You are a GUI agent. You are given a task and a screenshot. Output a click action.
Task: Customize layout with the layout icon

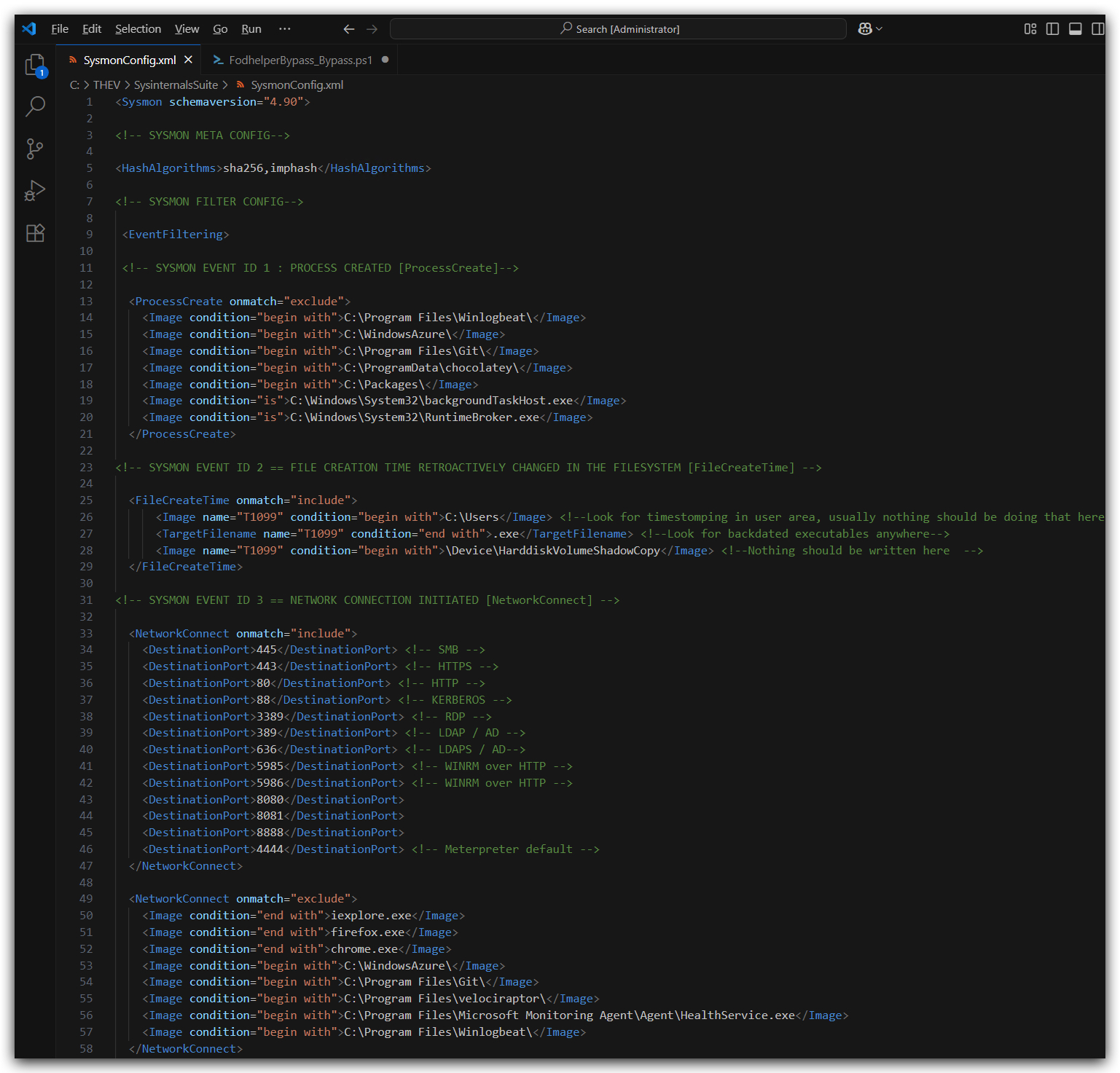point(1030,29)
